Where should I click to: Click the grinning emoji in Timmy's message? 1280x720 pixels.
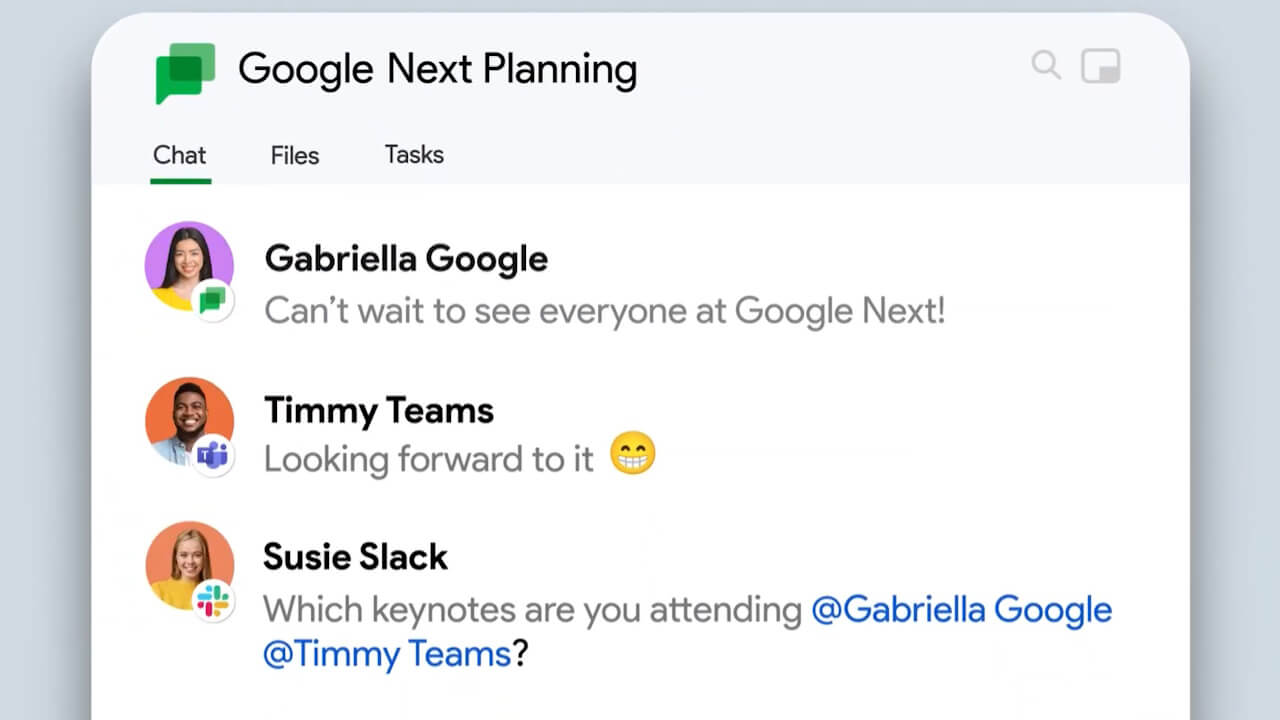coord(633,457)
